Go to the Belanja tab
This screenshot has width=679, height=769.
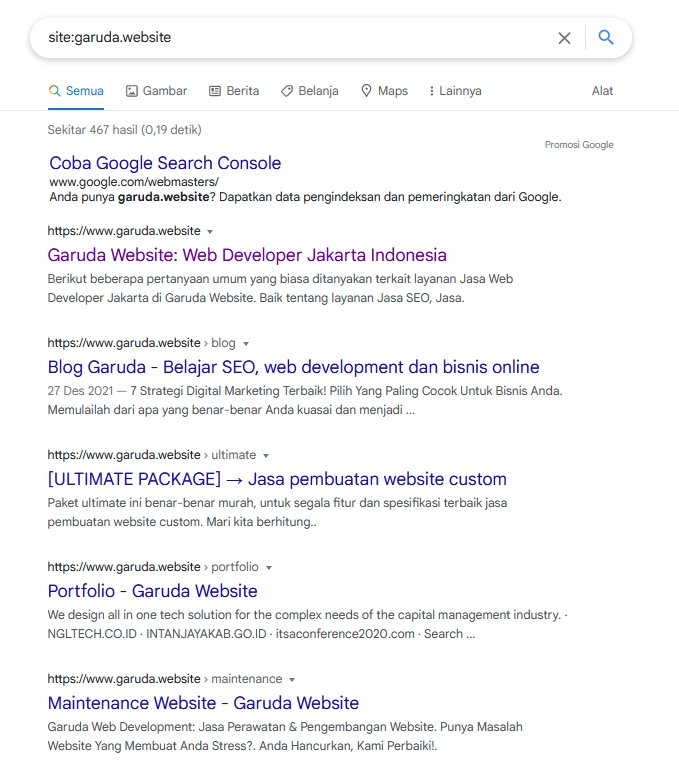click(310, 91)
